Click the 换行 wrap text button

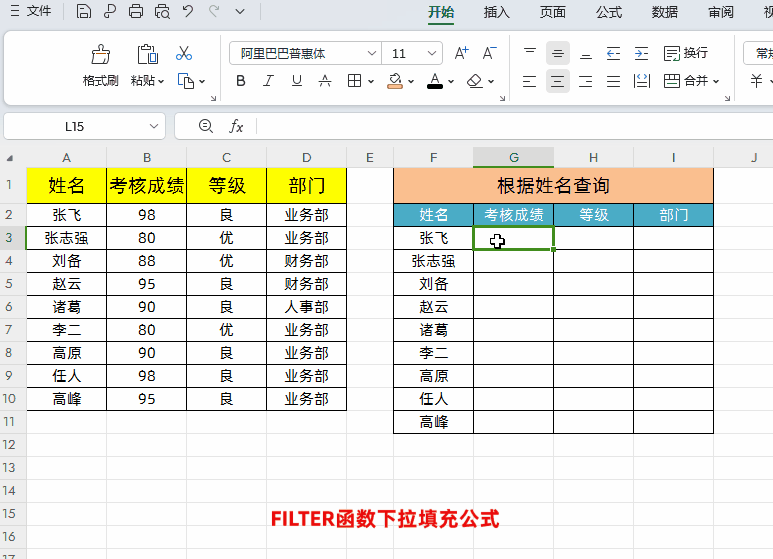coord(686,53)
